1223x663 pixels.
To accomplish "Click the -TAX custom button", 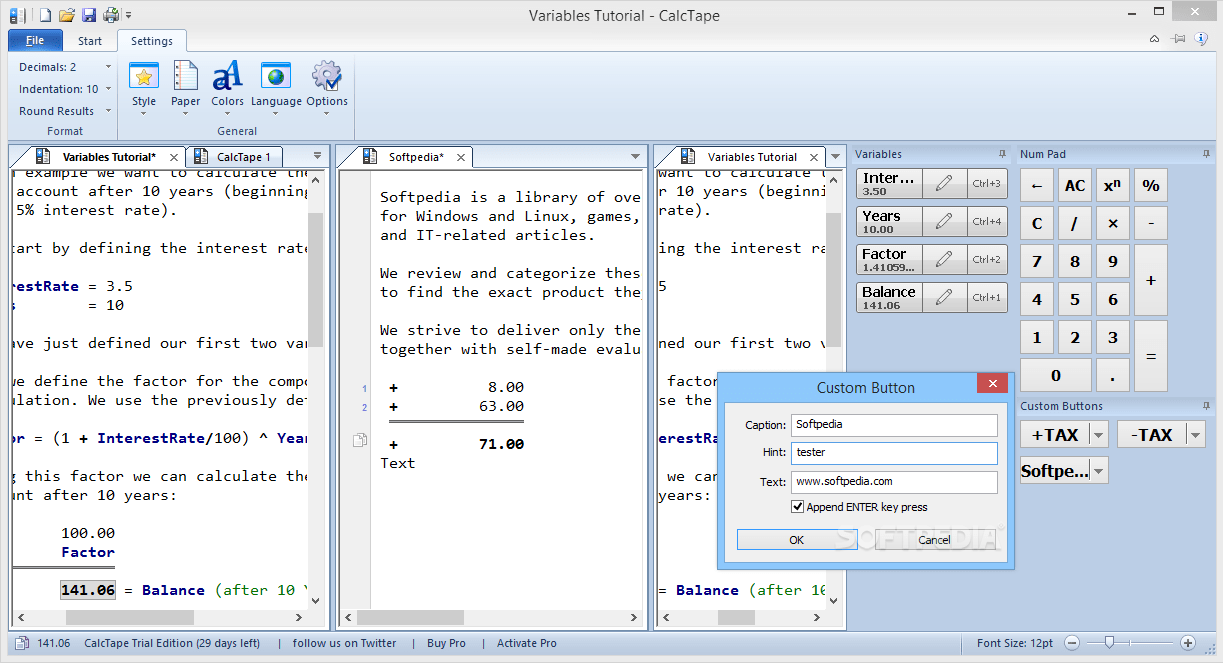I will pos(1151,434).
